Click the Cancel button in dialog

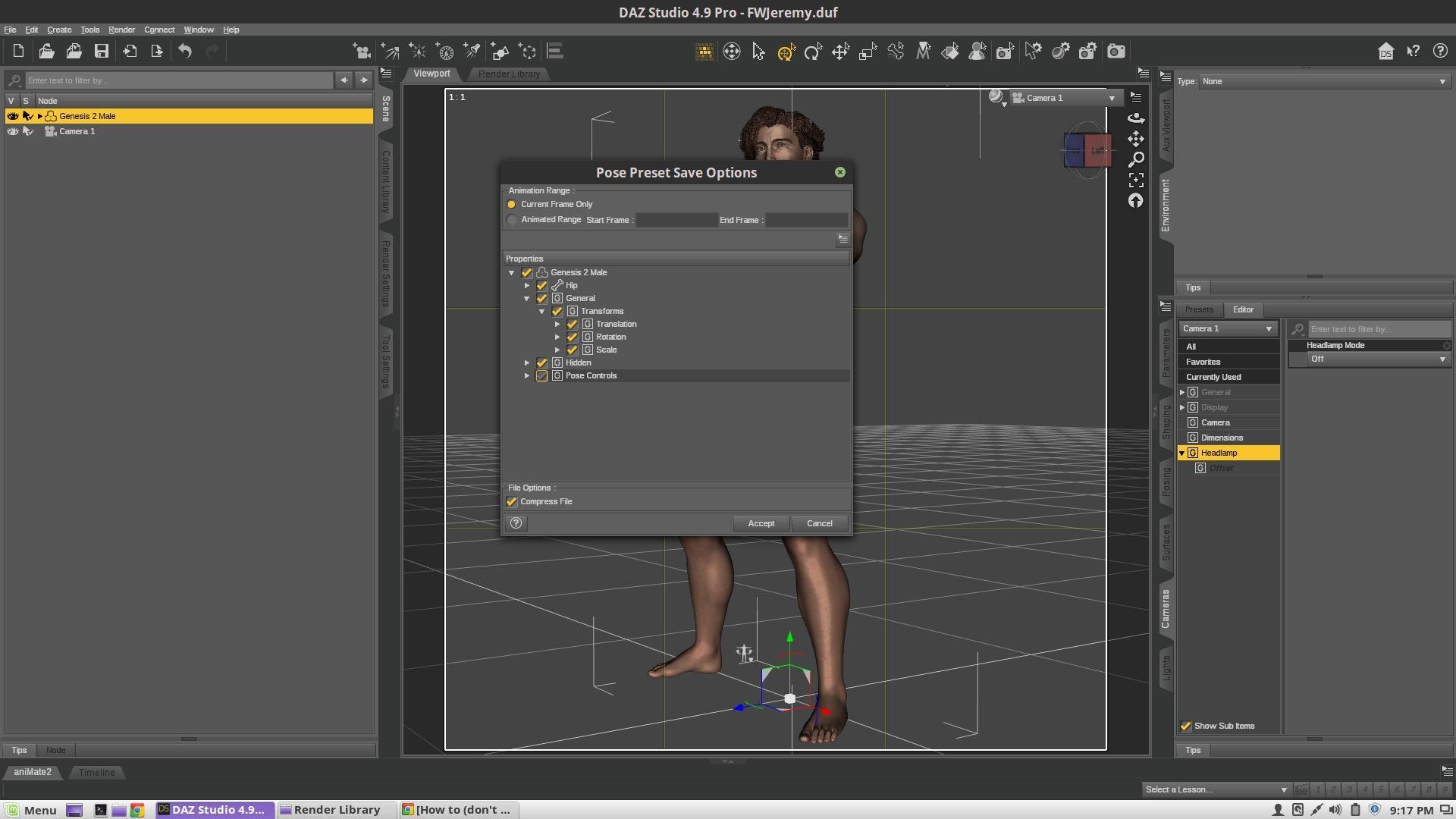tap(819, 524)
